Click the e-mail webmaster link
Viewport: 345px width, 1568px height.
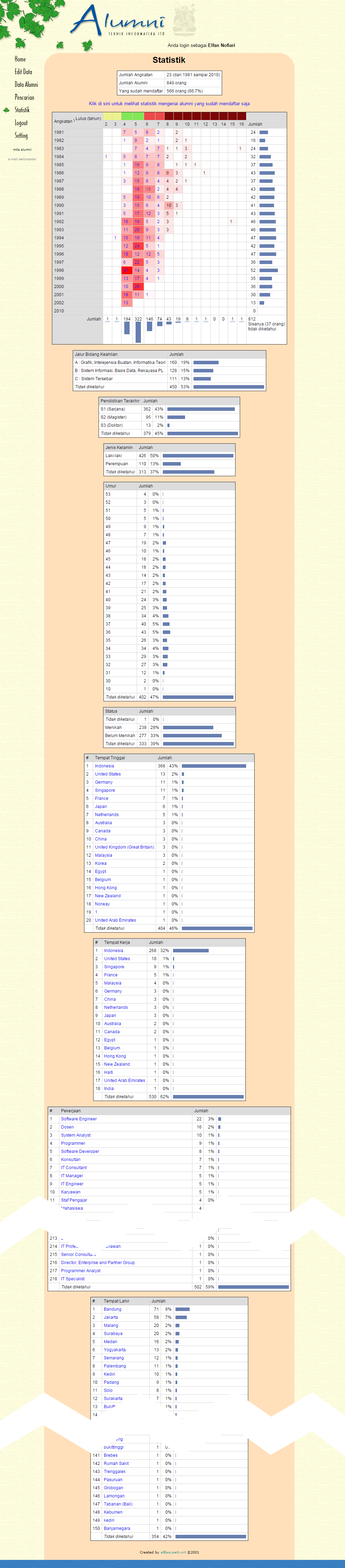22,159
